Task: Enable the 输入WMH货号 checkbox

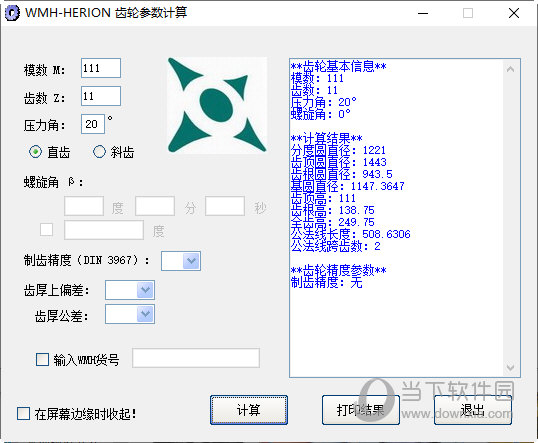Action: tap(42, 360)
